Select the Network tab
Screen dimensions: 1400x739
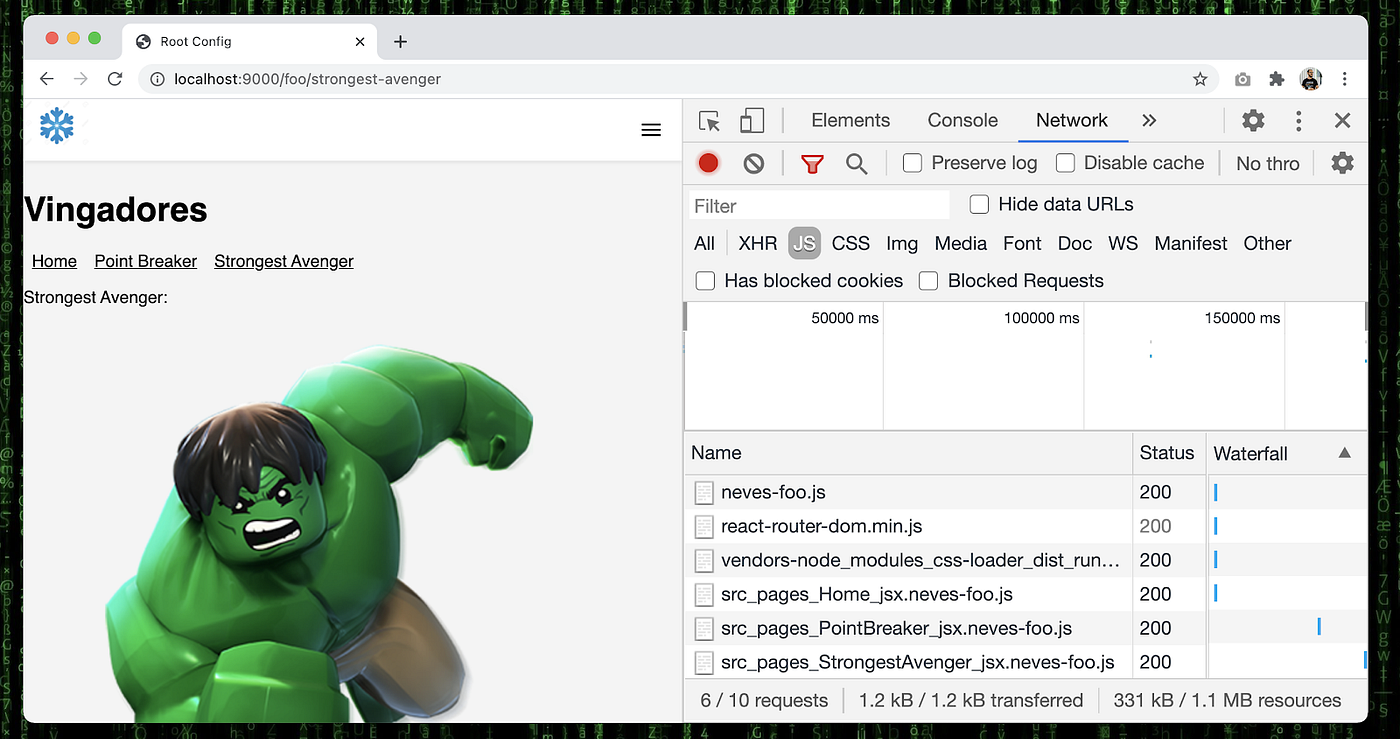pyautogui.click(x=1071, y=120)
